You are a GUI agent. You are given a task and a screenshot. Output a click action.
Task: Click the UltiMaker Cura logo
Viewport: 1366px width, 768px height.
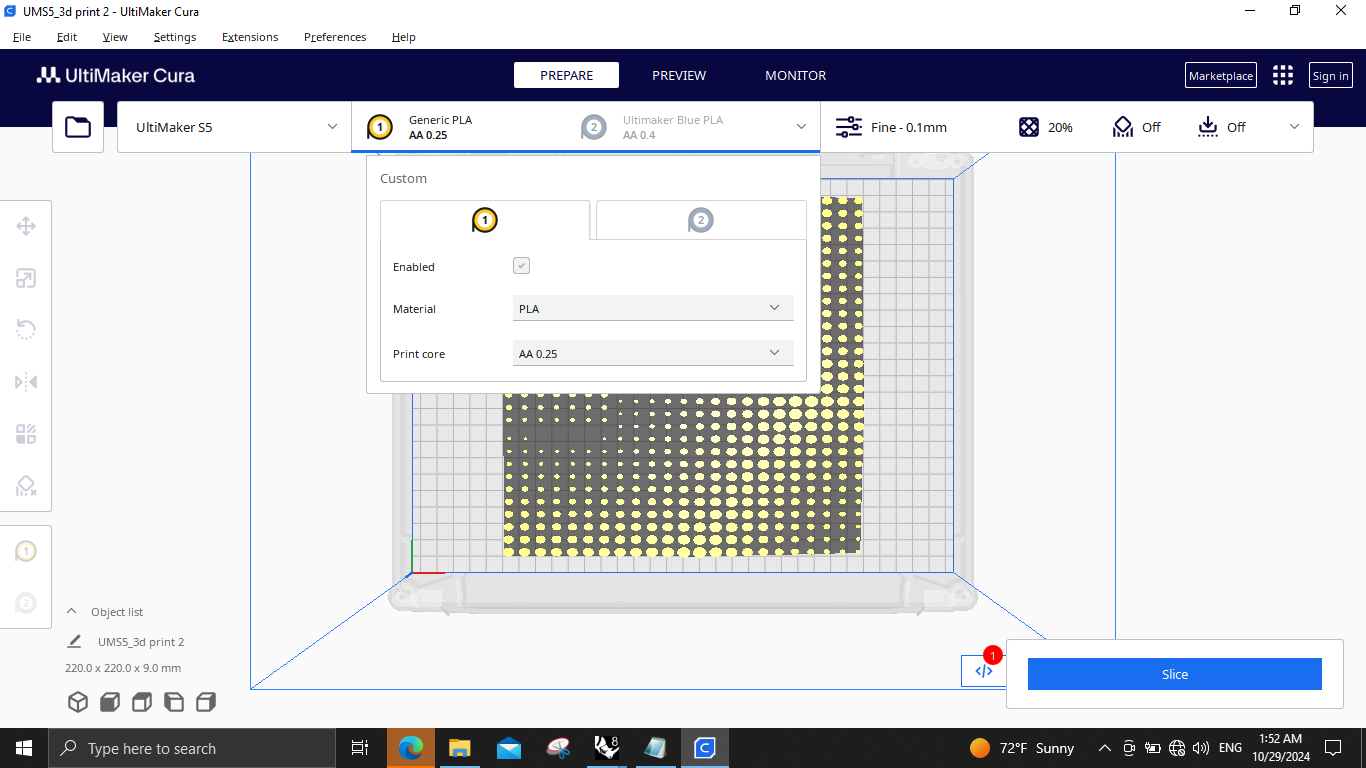(116, 76)
